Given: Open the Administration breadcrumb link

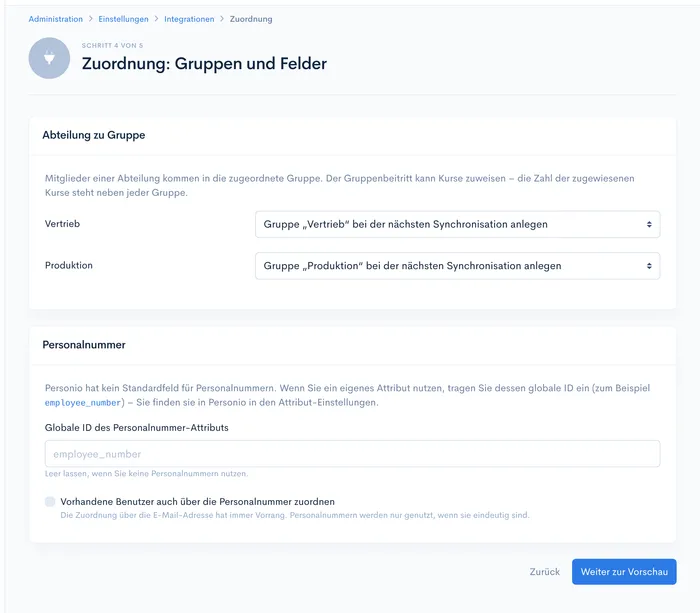Looking at the screenshot, I should (56, 19).
